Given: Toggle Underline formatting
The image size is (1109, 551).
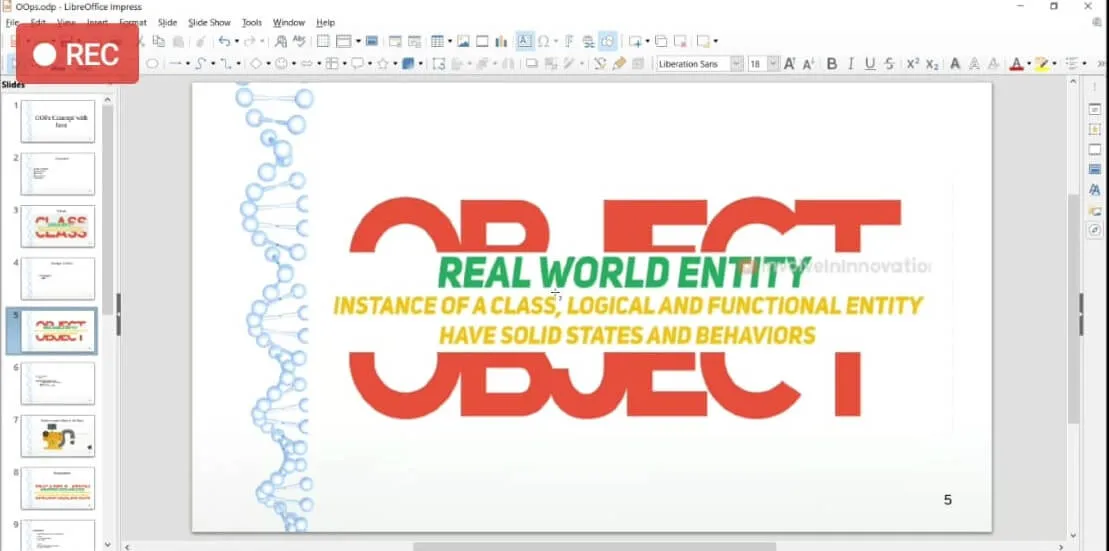Looking at the screenshot, I should (870, 64).
